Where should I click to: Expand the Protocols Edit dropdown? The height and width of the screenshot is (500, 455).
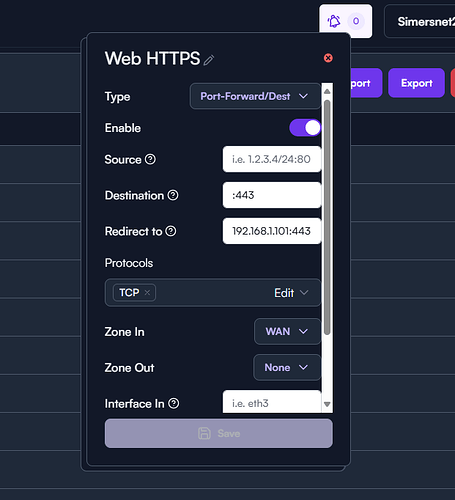(x=291, y=293)
